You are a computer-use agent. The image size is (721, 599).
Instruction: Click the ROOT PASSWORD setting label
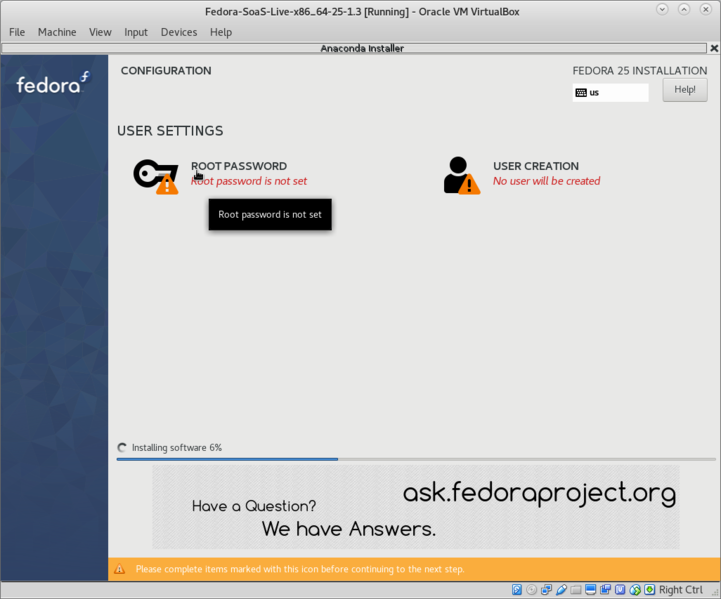(x=239, y=166)
